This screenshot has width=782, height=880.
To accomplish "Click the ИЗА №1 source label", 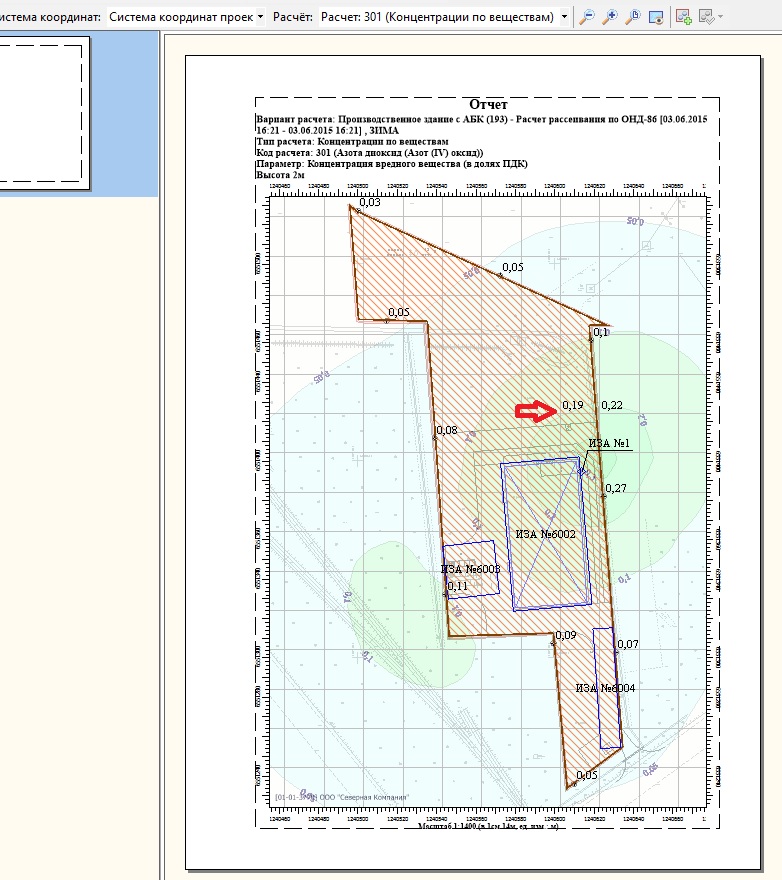I will click(608, 443).
